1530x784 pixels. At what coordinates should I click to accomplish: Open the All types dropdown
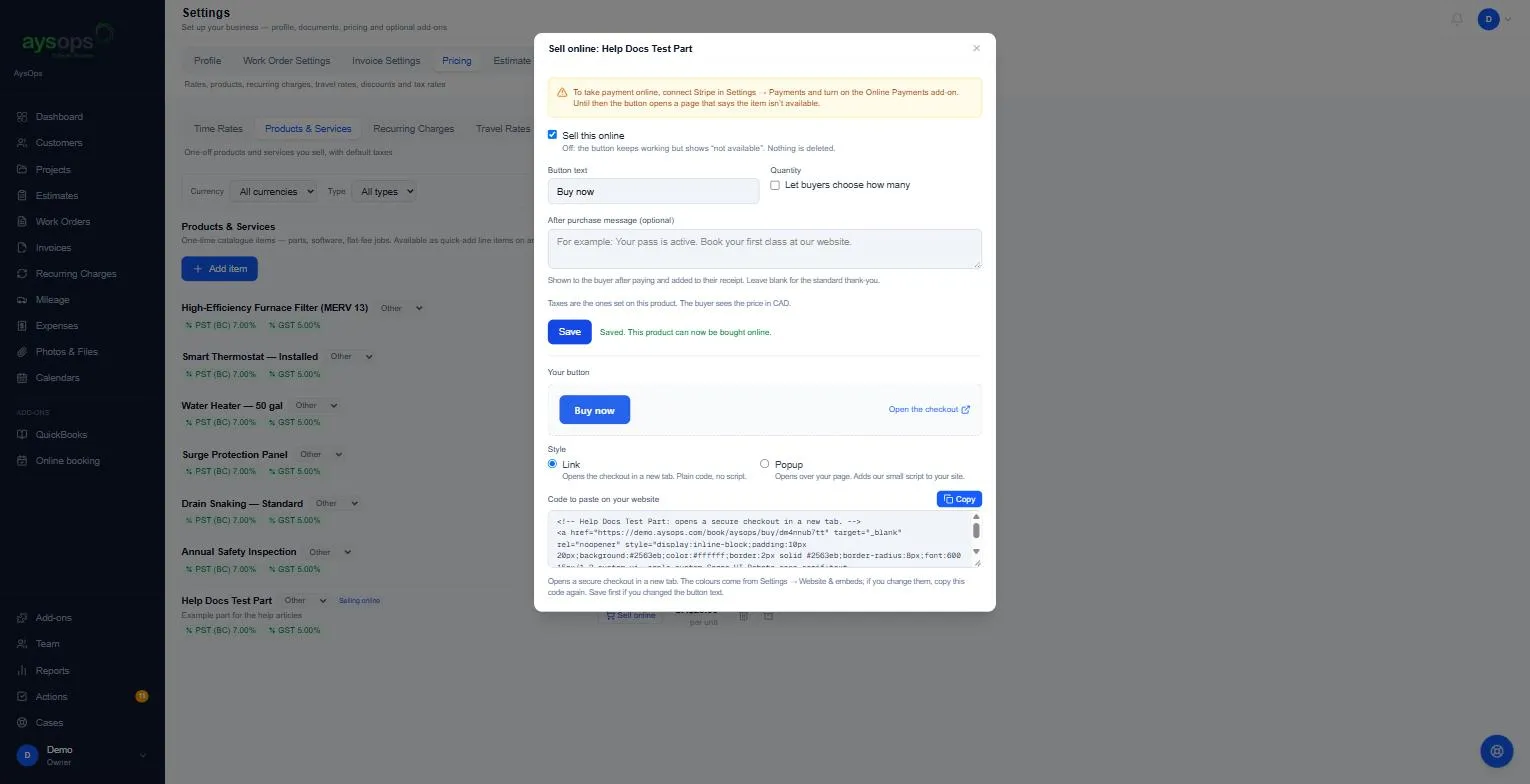(x=383, y=191)
